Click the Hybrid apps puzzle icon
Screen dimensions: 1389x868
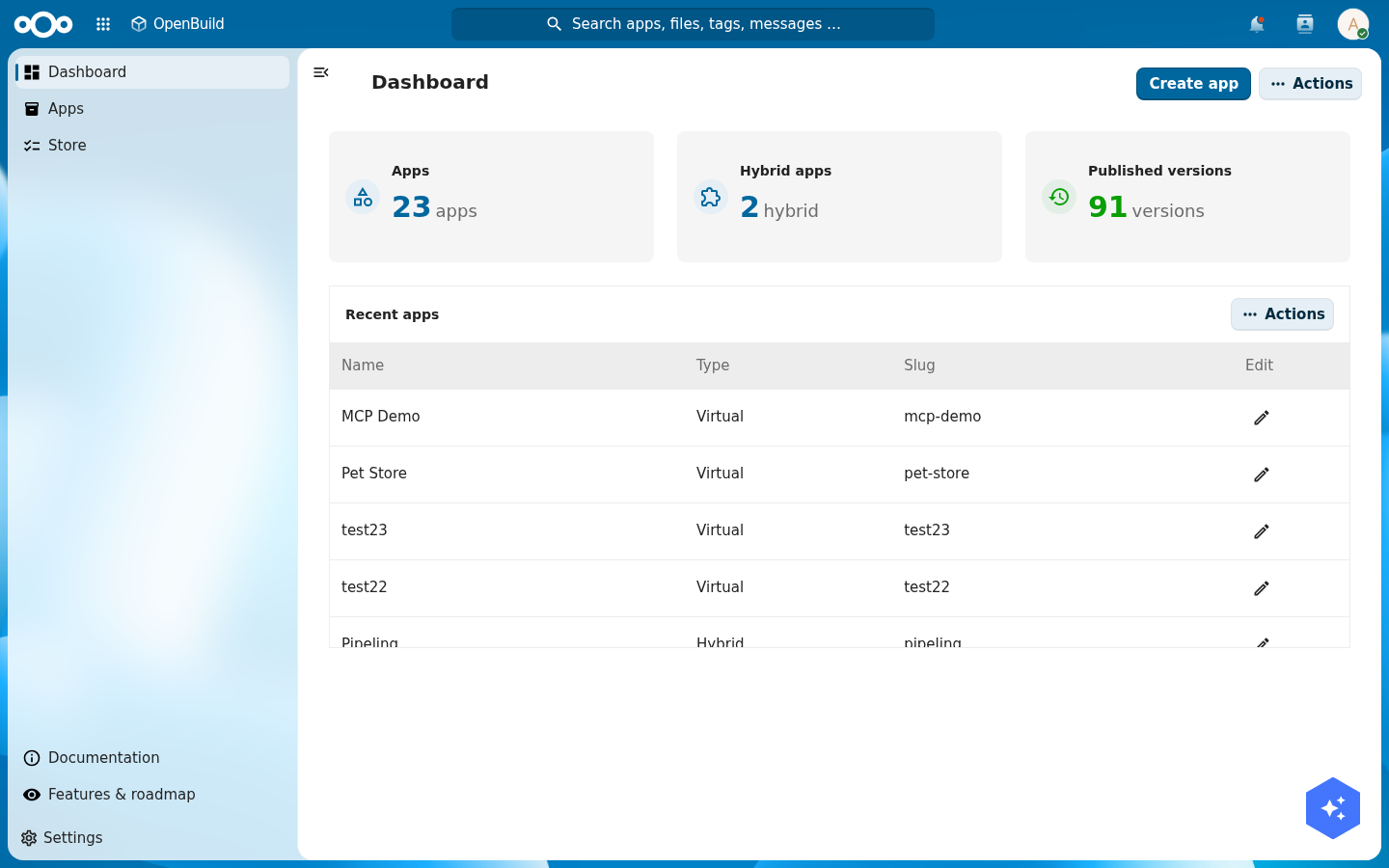coord(711,197)
